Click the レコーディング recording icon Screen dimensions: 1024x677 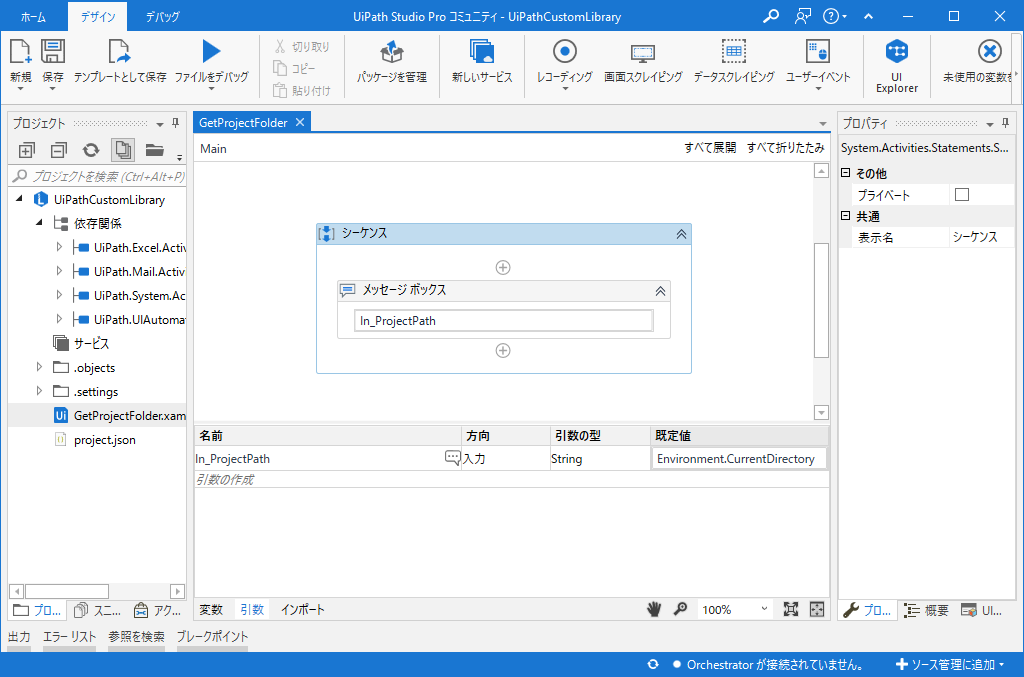coord(565,51)
